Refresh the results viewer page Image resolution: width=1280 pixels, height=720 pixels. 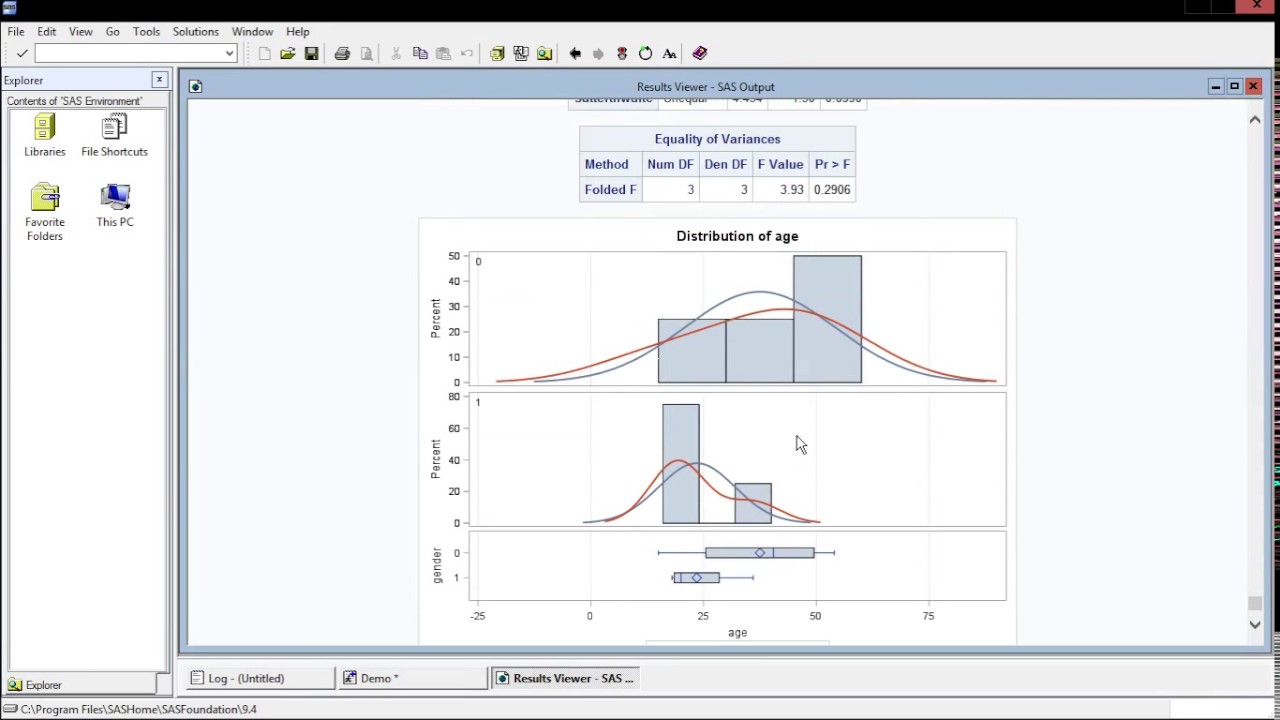pyautogui.click(x=646, y=53)
